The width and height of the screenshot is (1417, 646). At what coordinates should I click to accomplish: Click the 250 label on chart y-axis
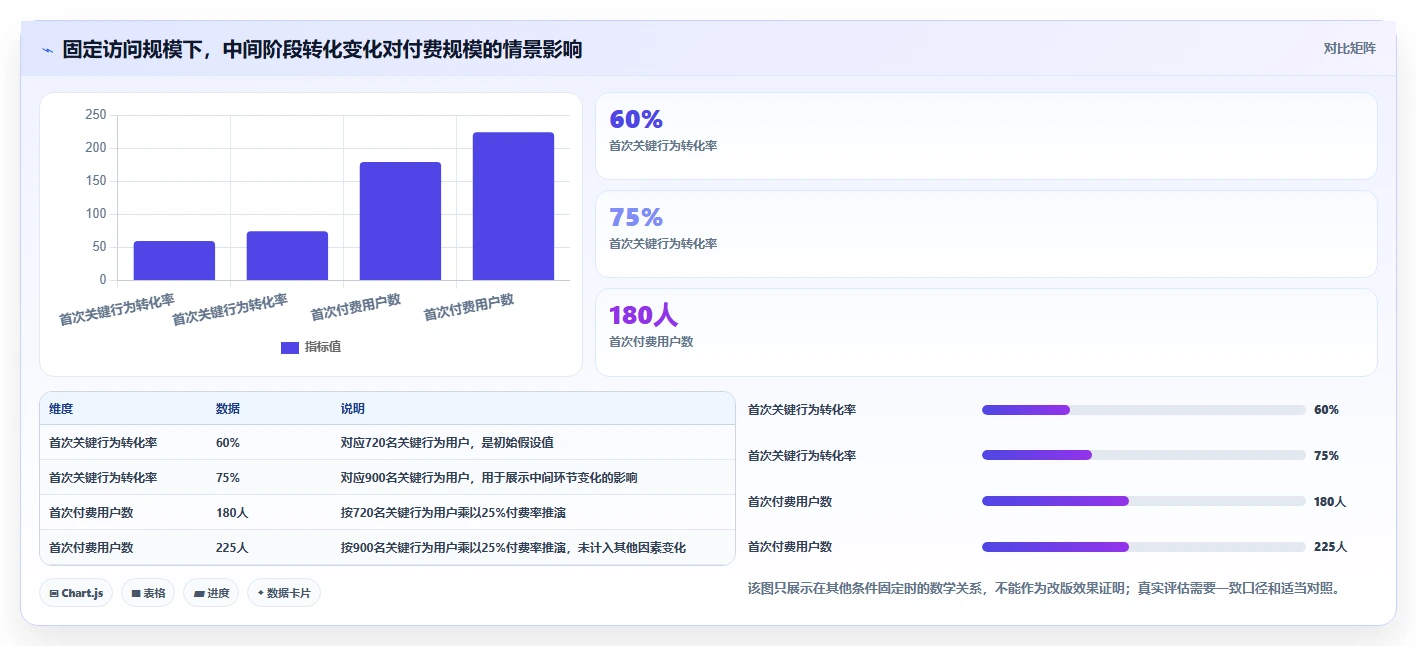pyautogui.click(x=96, y=115)
